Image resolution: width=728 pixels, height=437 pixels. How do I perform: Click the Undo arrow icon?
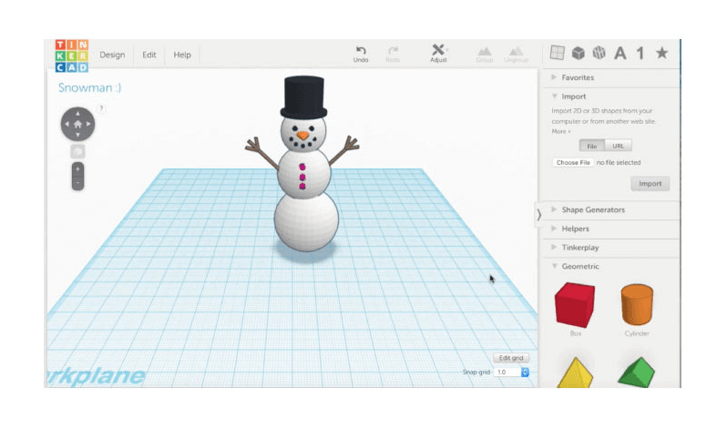[x=361, y=51]
